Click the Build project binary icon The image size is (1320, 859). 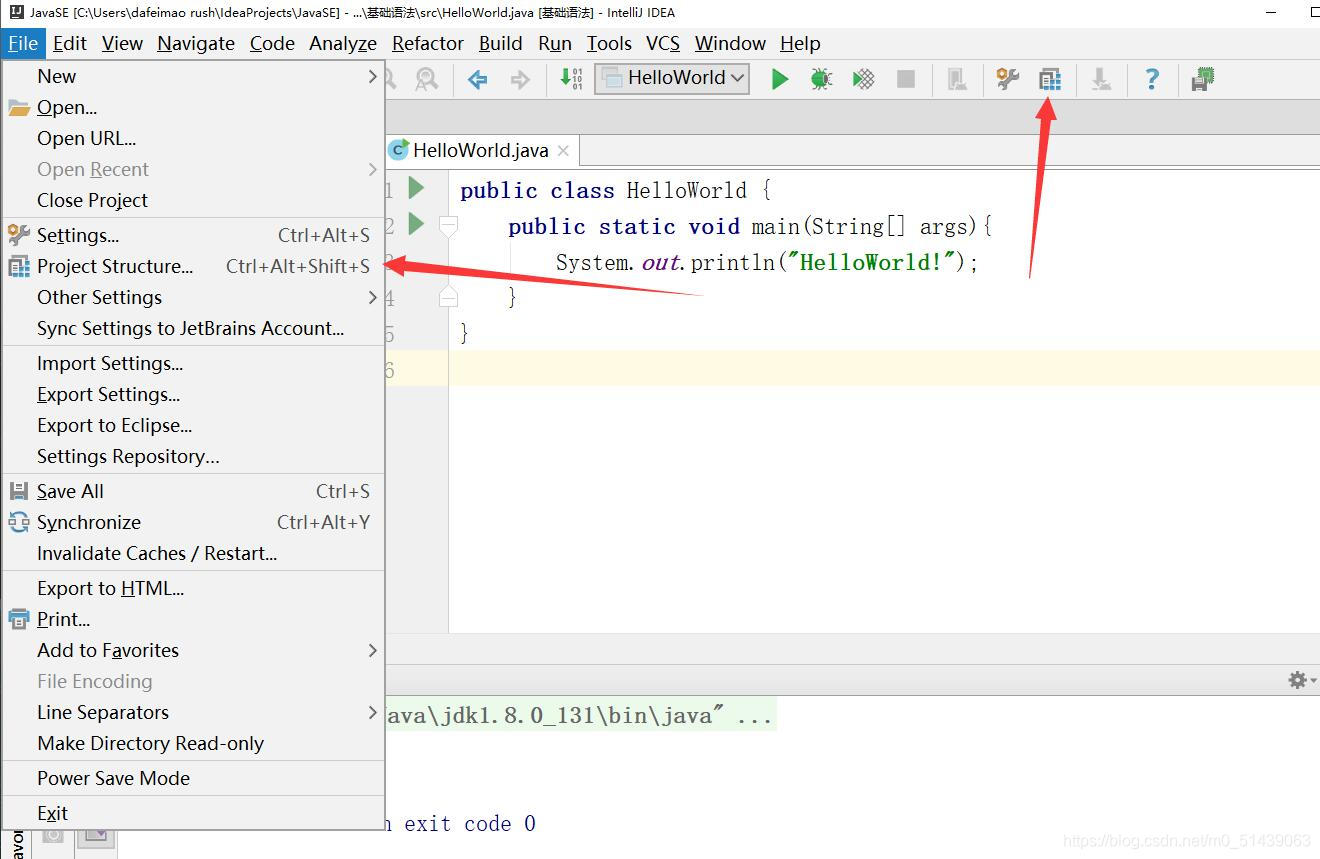tap(571, 79)
